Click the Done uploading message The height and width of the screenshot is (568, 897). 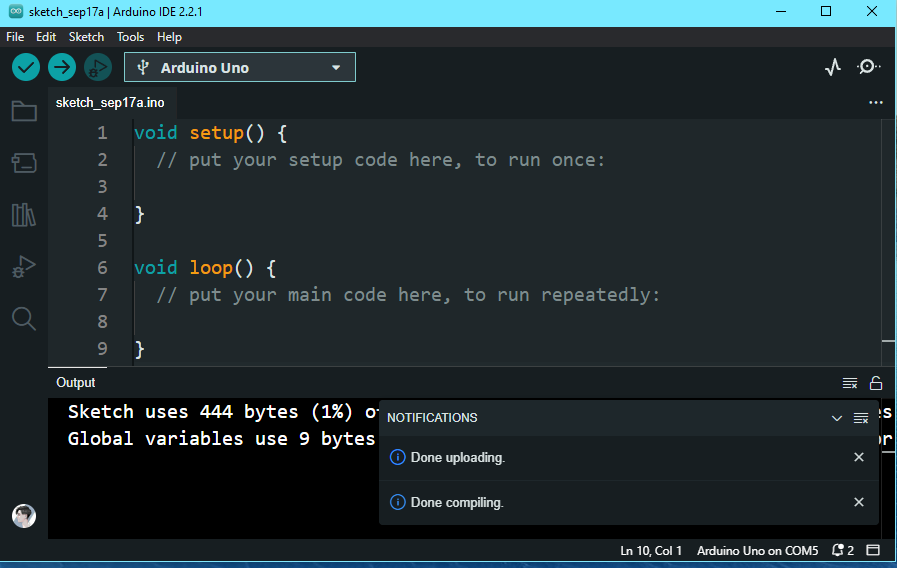458,458
